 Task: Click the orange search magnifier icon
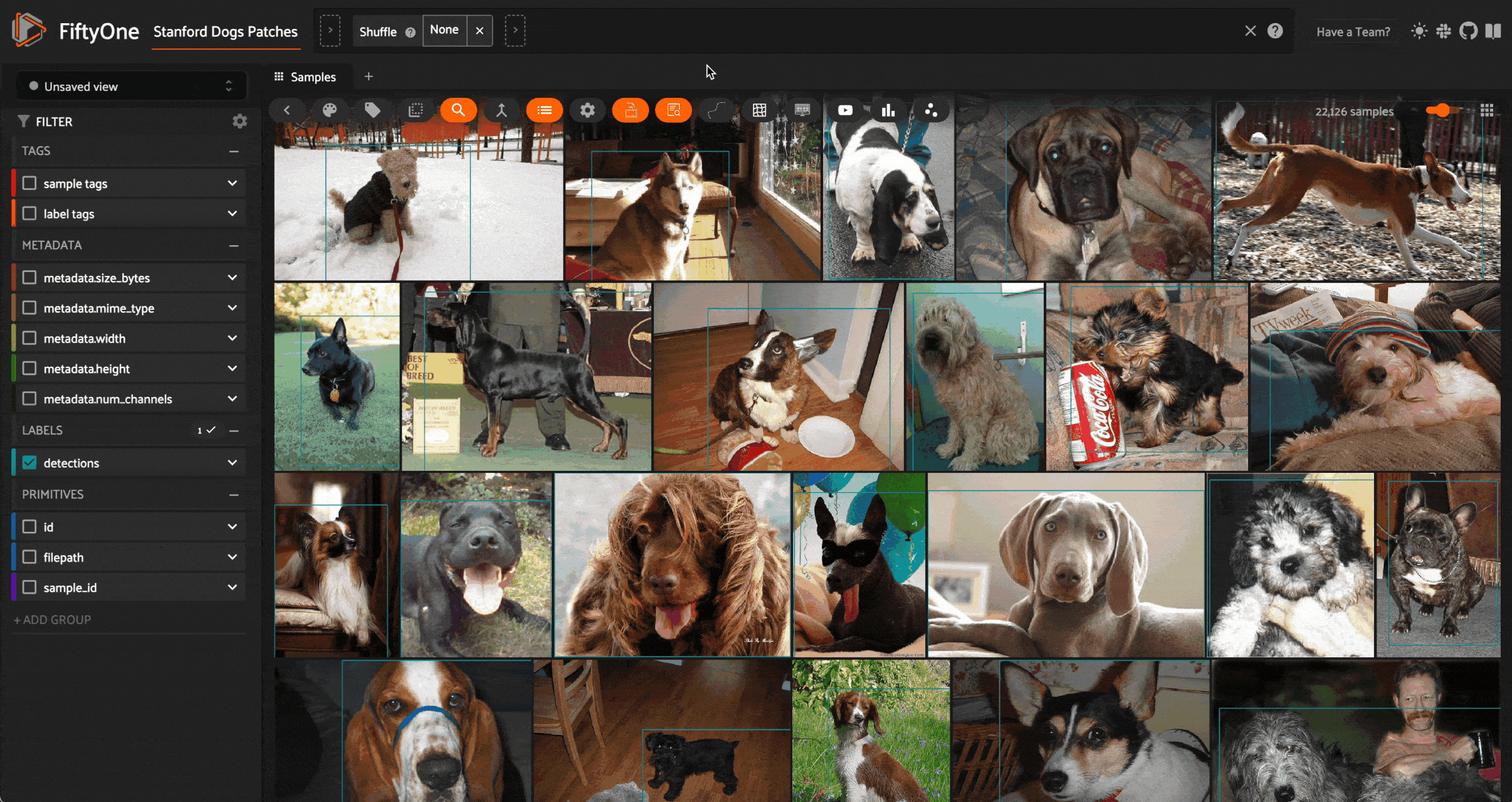coord(458,110)
